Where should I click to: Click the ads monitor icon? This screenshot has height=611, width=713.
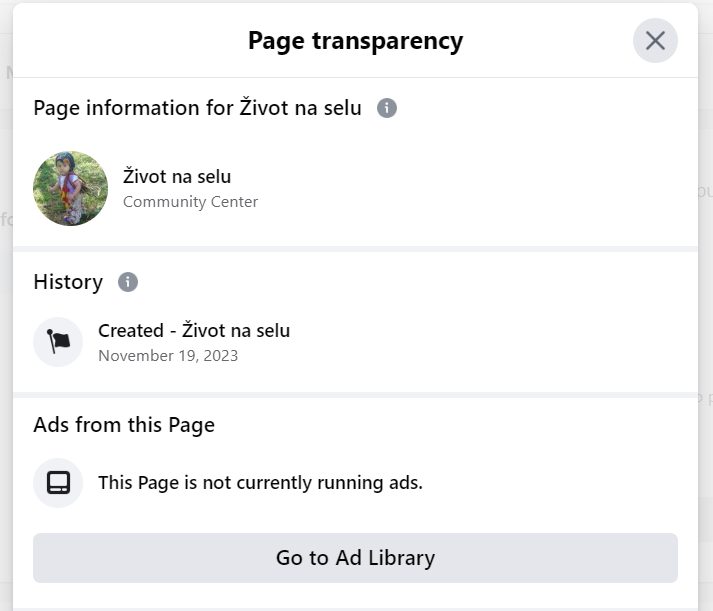(58, 483)
